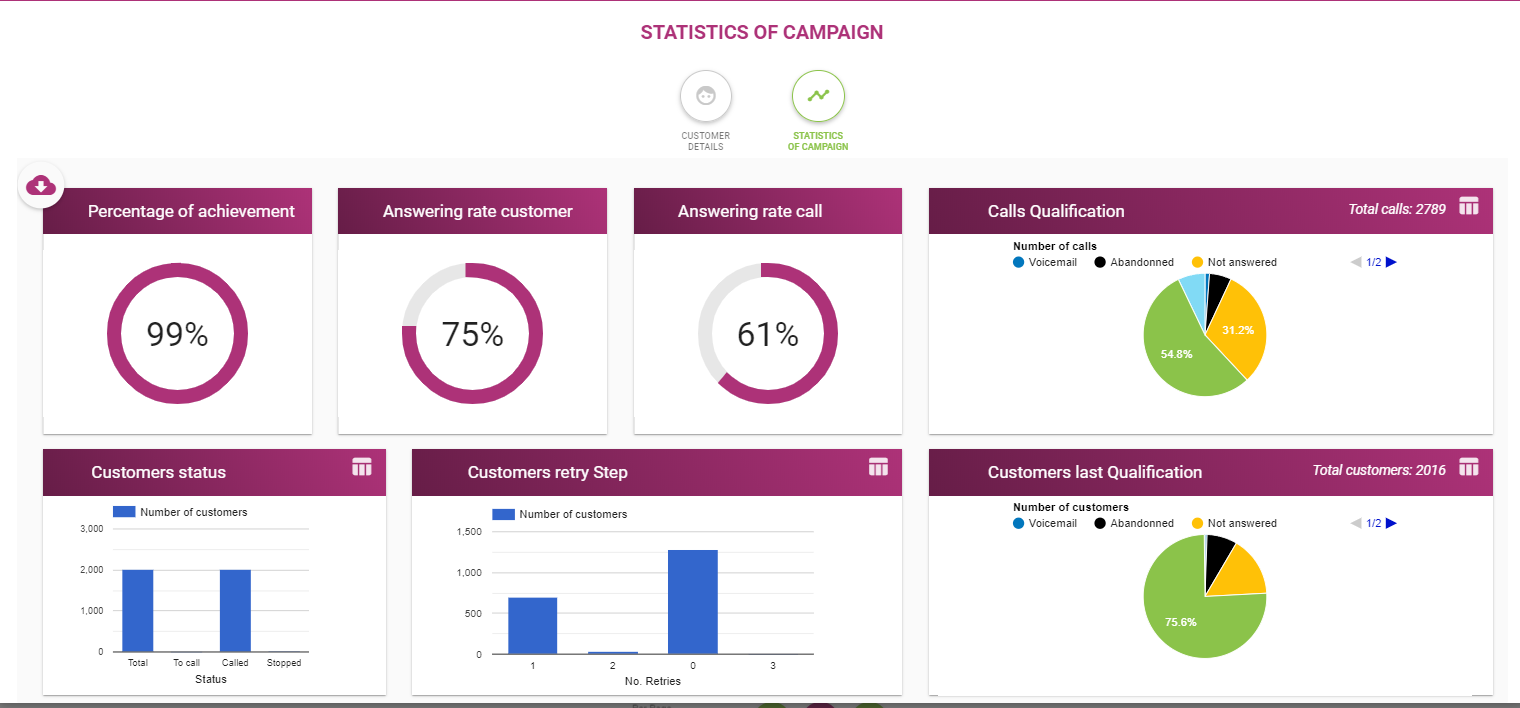
Task: Click the 'STATISTICS OF CAMPAIGN' page heading
Action: point(762,32)
